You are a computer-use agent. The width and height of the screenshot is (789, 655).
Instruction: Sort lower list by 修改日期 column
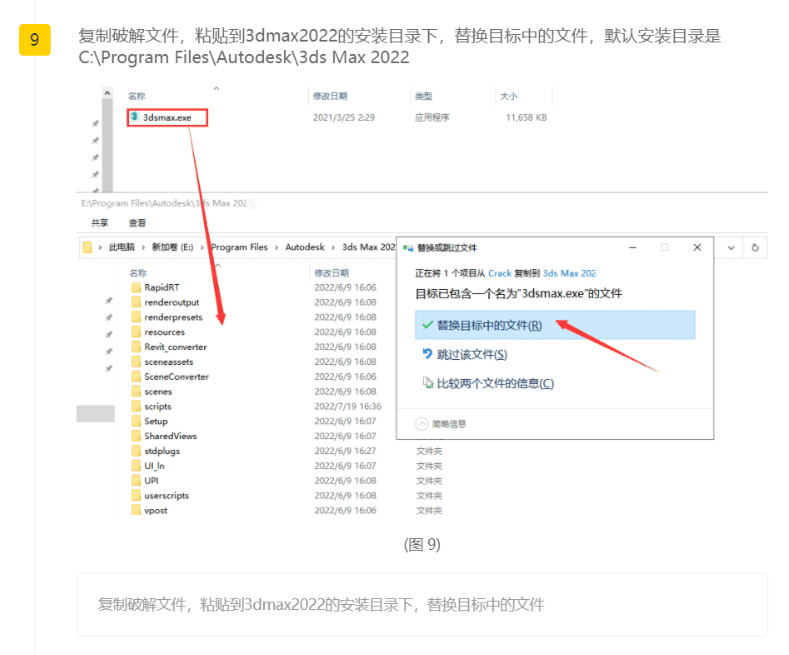(x=332, y=273)
